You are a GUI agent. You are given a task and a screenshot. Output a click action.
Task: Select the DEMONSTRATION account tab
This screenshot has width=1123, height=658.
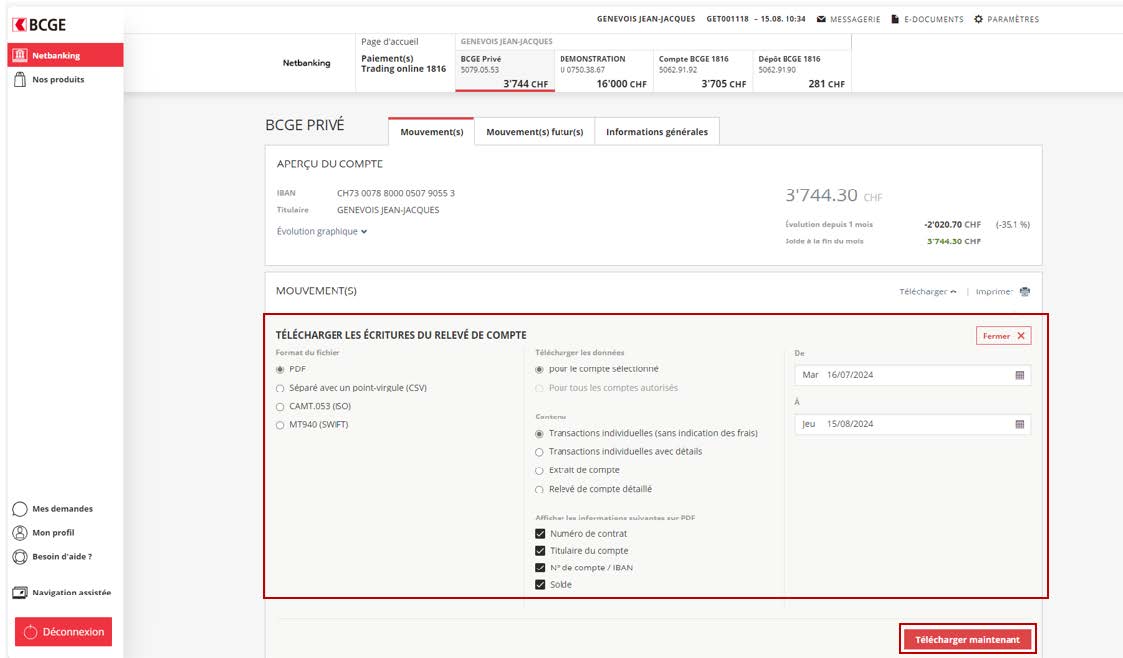coord(604,72)
